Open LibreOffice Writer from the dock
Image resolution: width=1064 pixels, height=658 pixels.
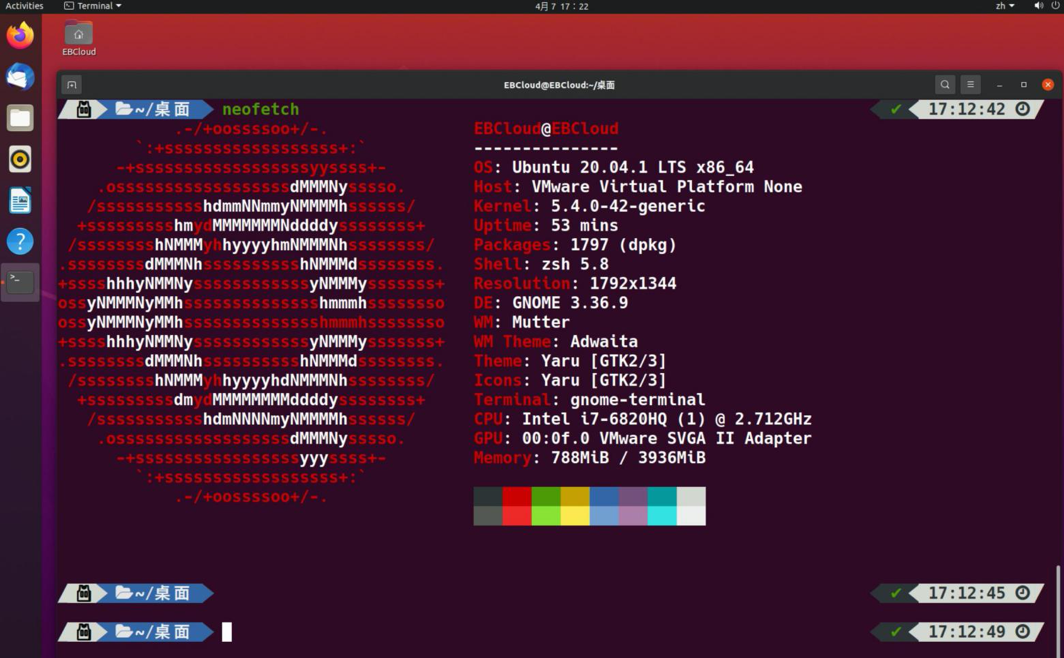click(x=20, y=200)
